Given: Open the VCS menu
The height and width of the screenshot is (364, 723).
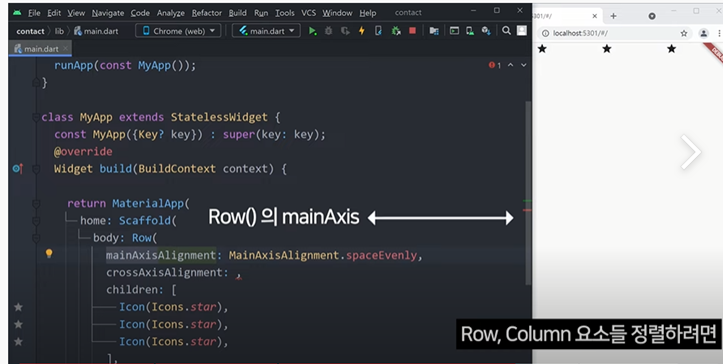Looking at the screenshot, I should [308, 13].
